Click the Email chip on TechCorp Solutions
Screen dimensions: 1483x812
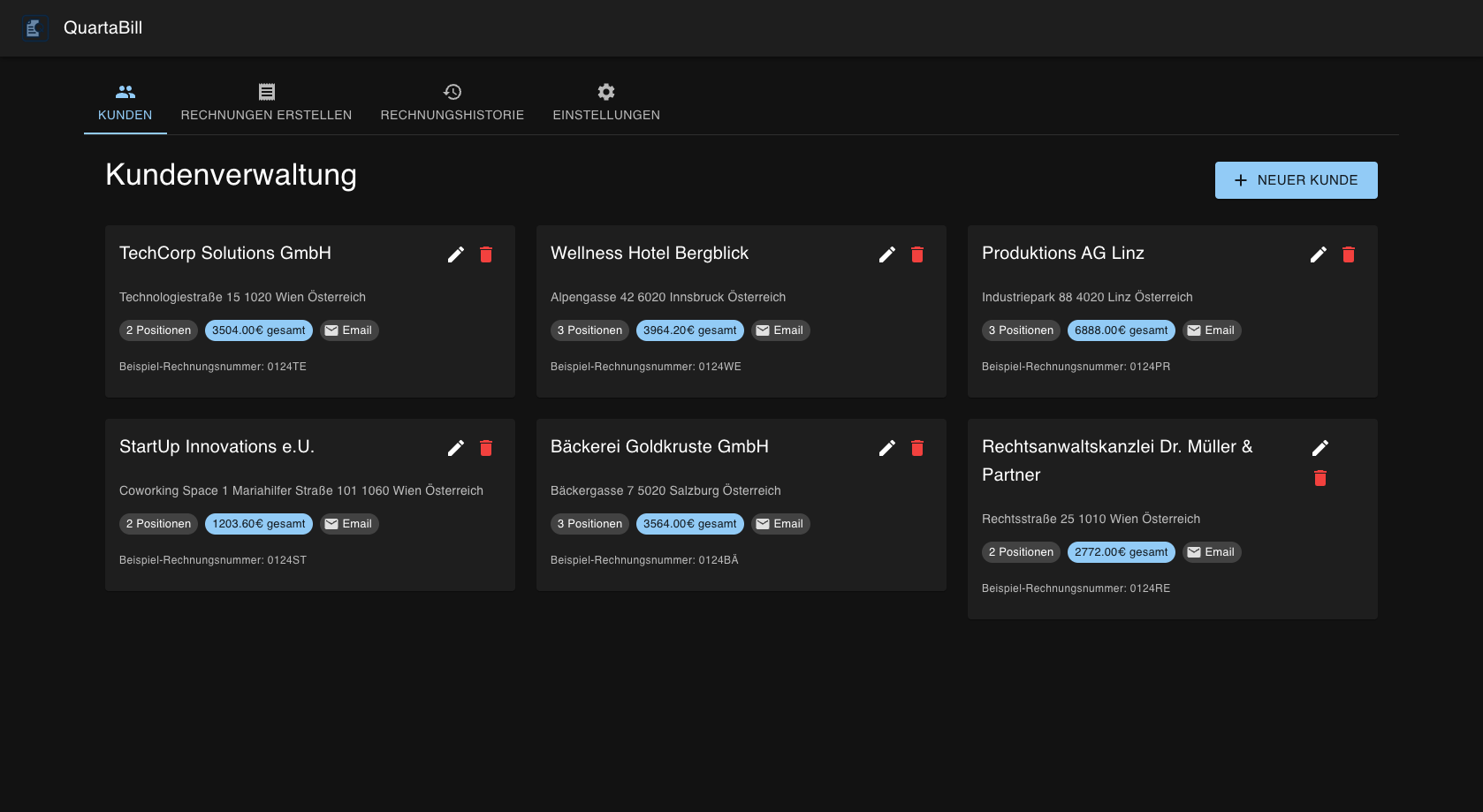click(x=349, y=330)
